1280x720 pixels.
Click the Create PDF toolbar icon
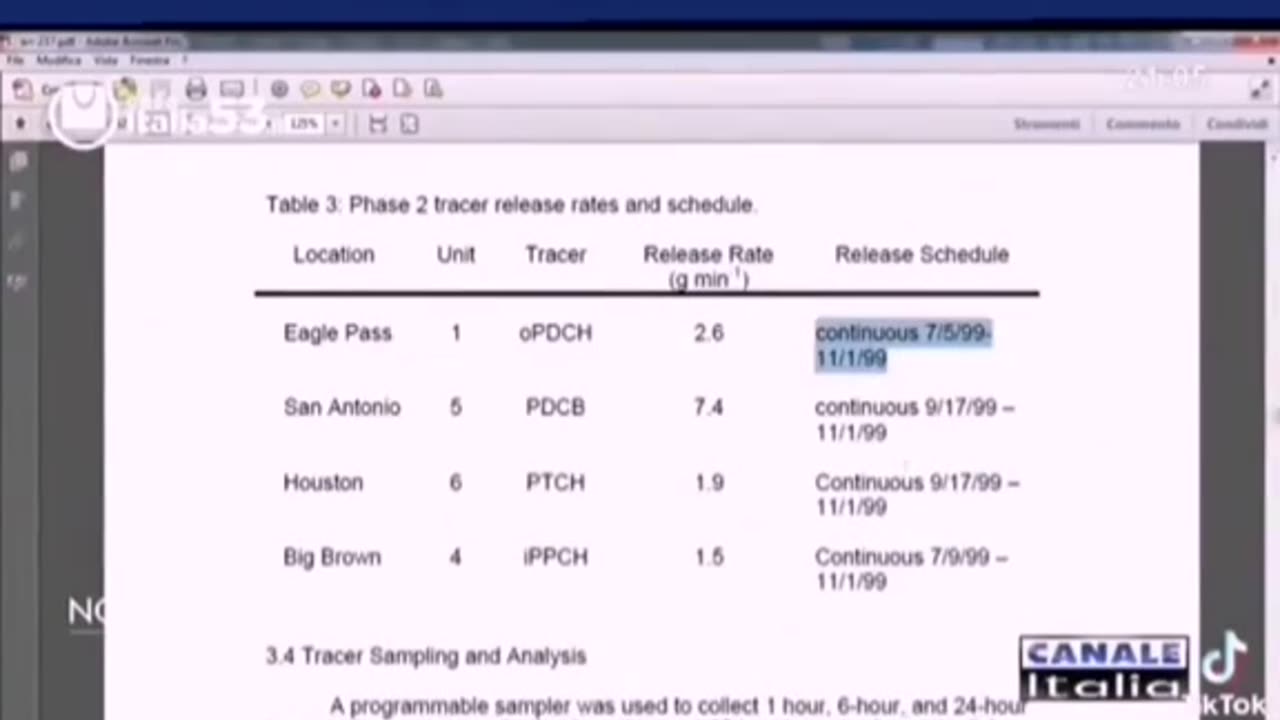point(22,89)
